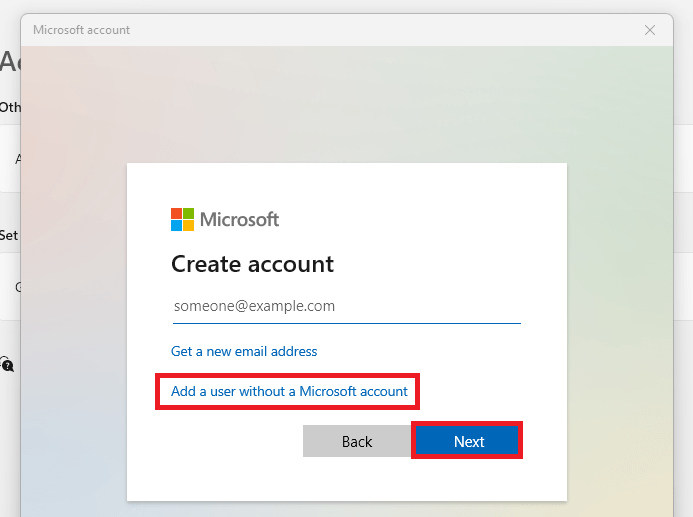
Task: Click the 'Microsoft account' window title
Action: 81,30
